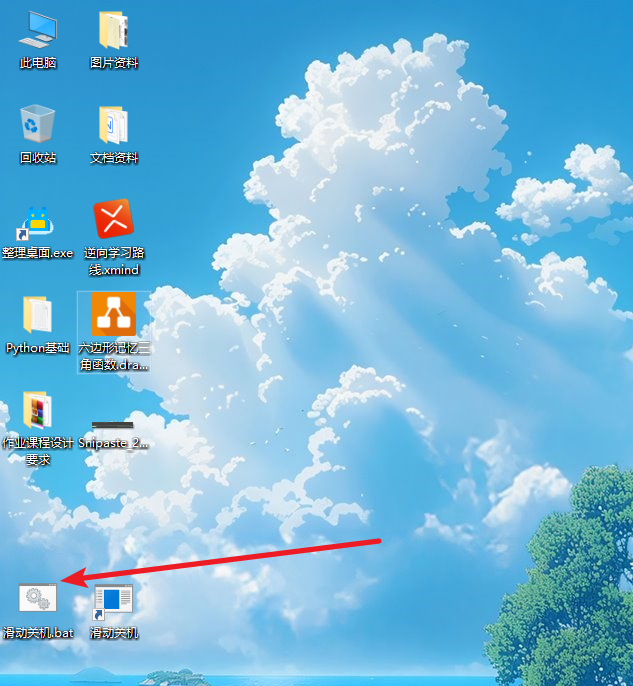Select the Python基础 folder icon
The width and height of the screenshot is (633, 686).
pos(38,315)
